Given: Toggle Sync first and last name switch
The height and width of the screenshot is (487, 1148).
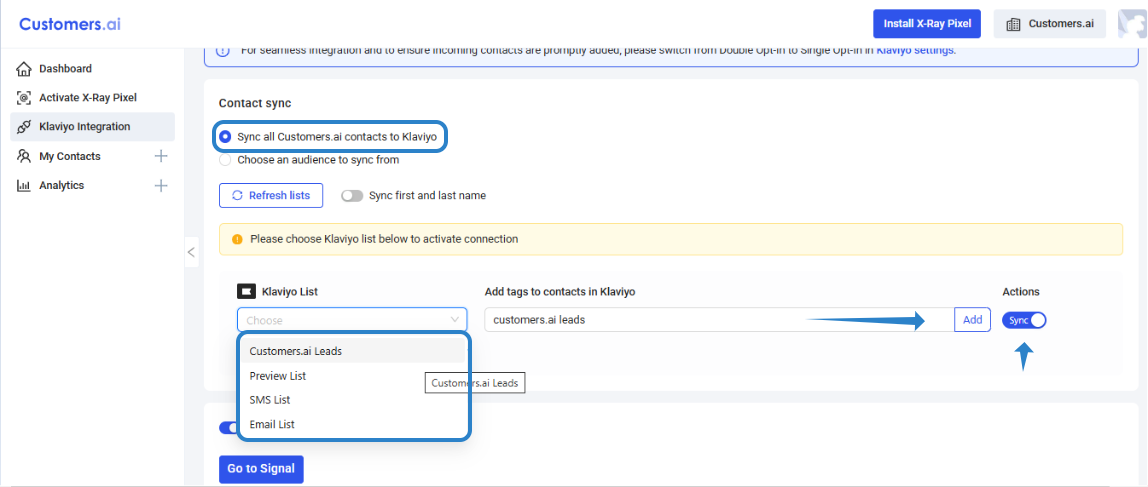Looking at the screenshot, I should [x=352, y=196].
